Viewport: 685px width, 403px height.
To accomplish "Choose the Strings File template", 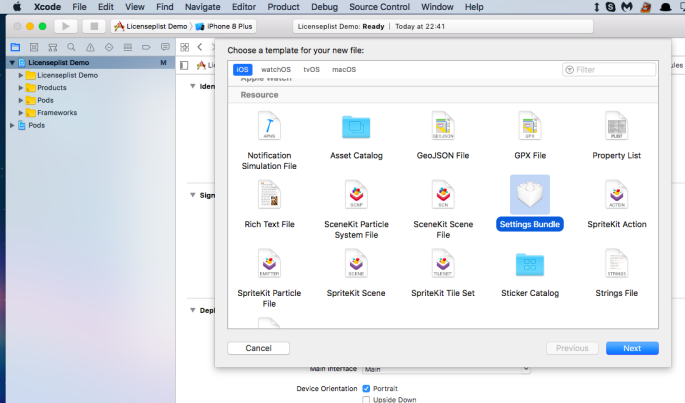I will point(616,273).
